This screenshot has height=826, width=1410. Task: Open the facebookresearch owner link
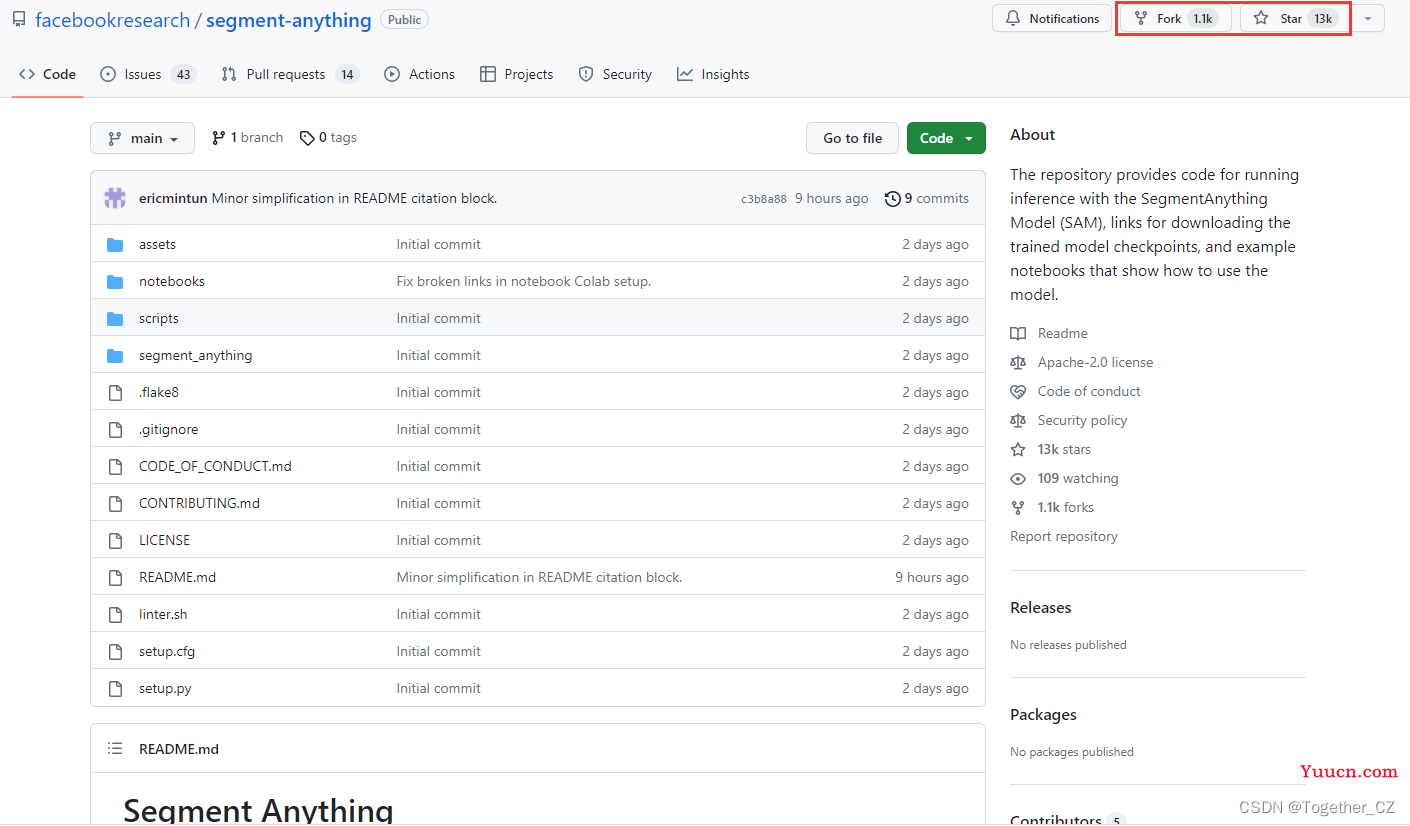coord(113,20)
